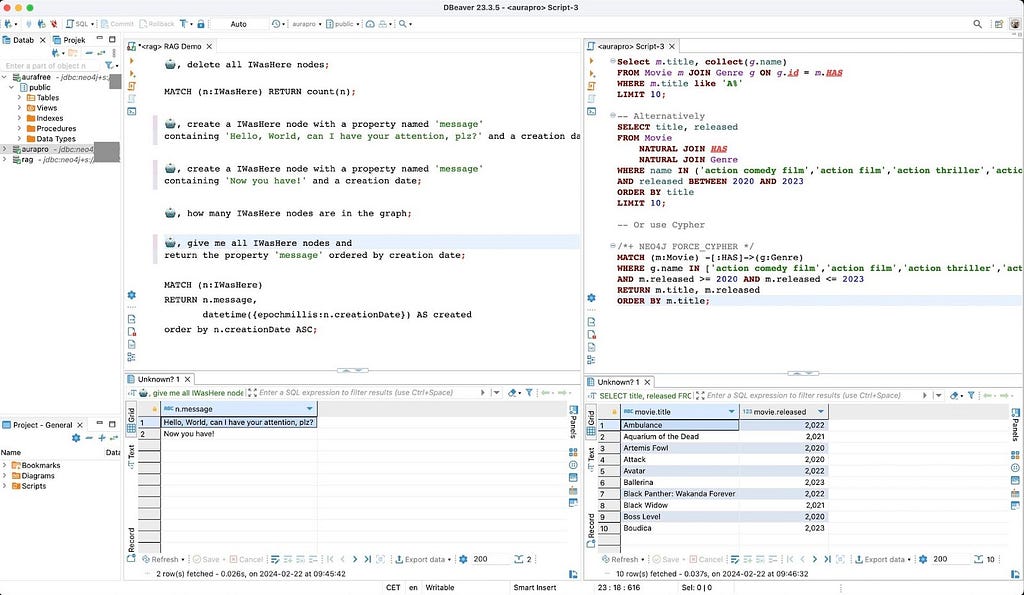Go to next page in left results
1024x595 pixels.
pos(355,559)
